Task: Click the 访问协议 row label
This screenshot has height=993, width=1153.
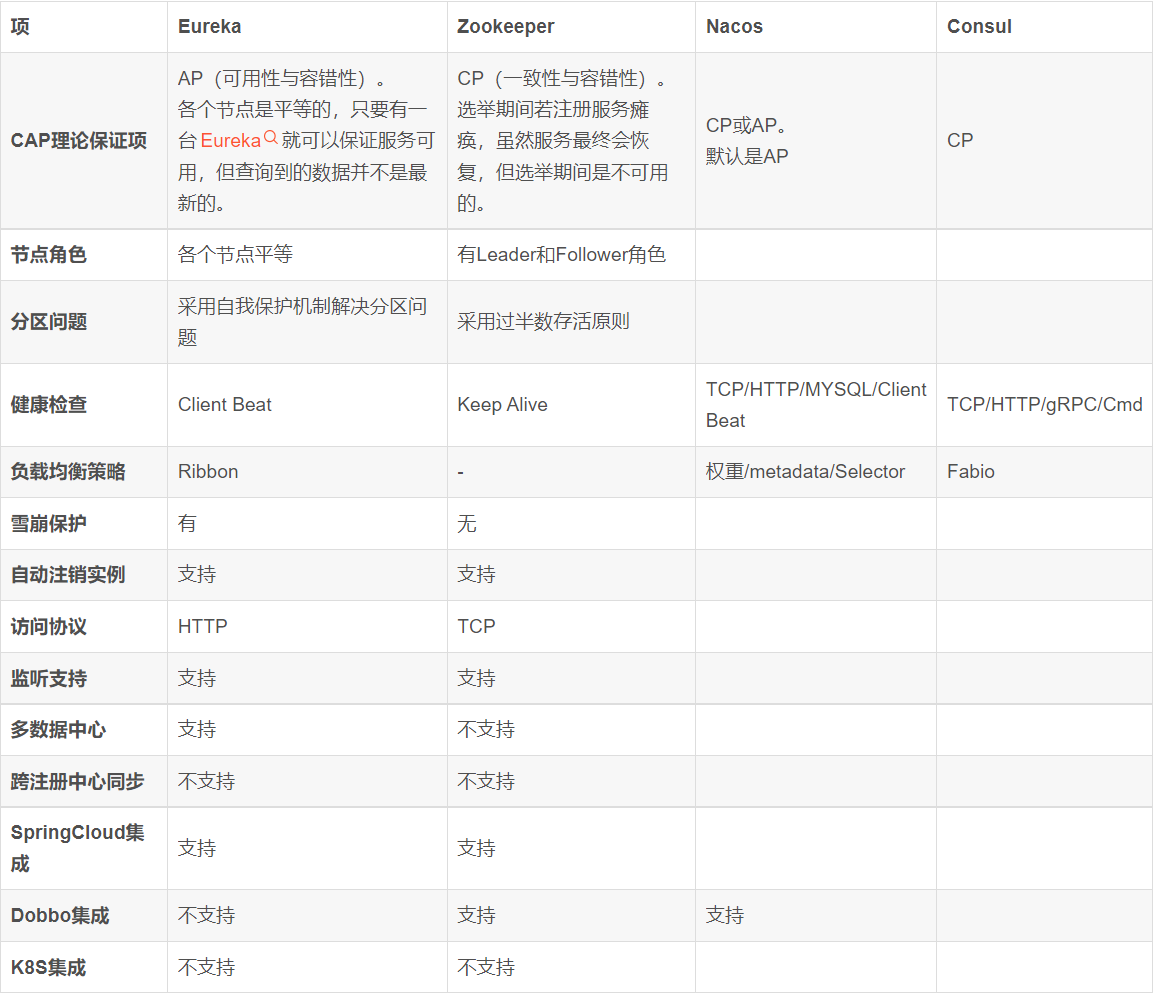Action: click(49, 627)
